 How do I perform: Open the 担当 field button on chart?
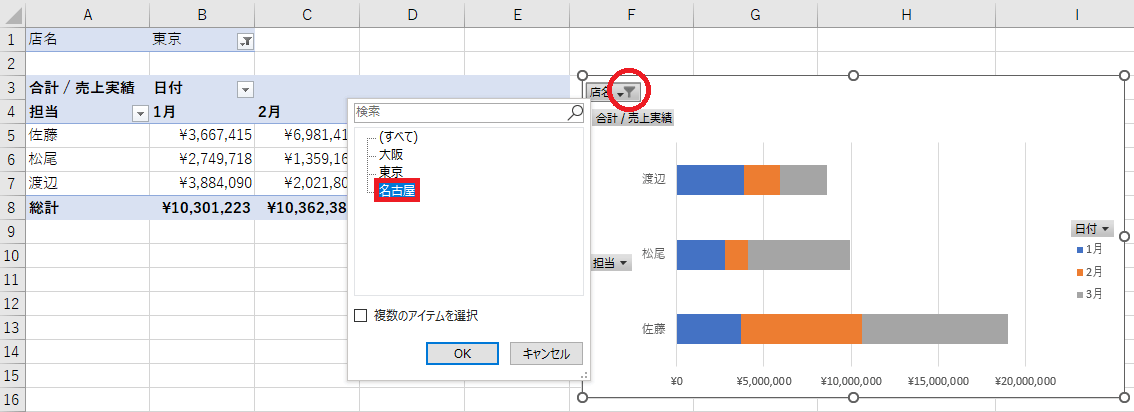click(611, 263)
